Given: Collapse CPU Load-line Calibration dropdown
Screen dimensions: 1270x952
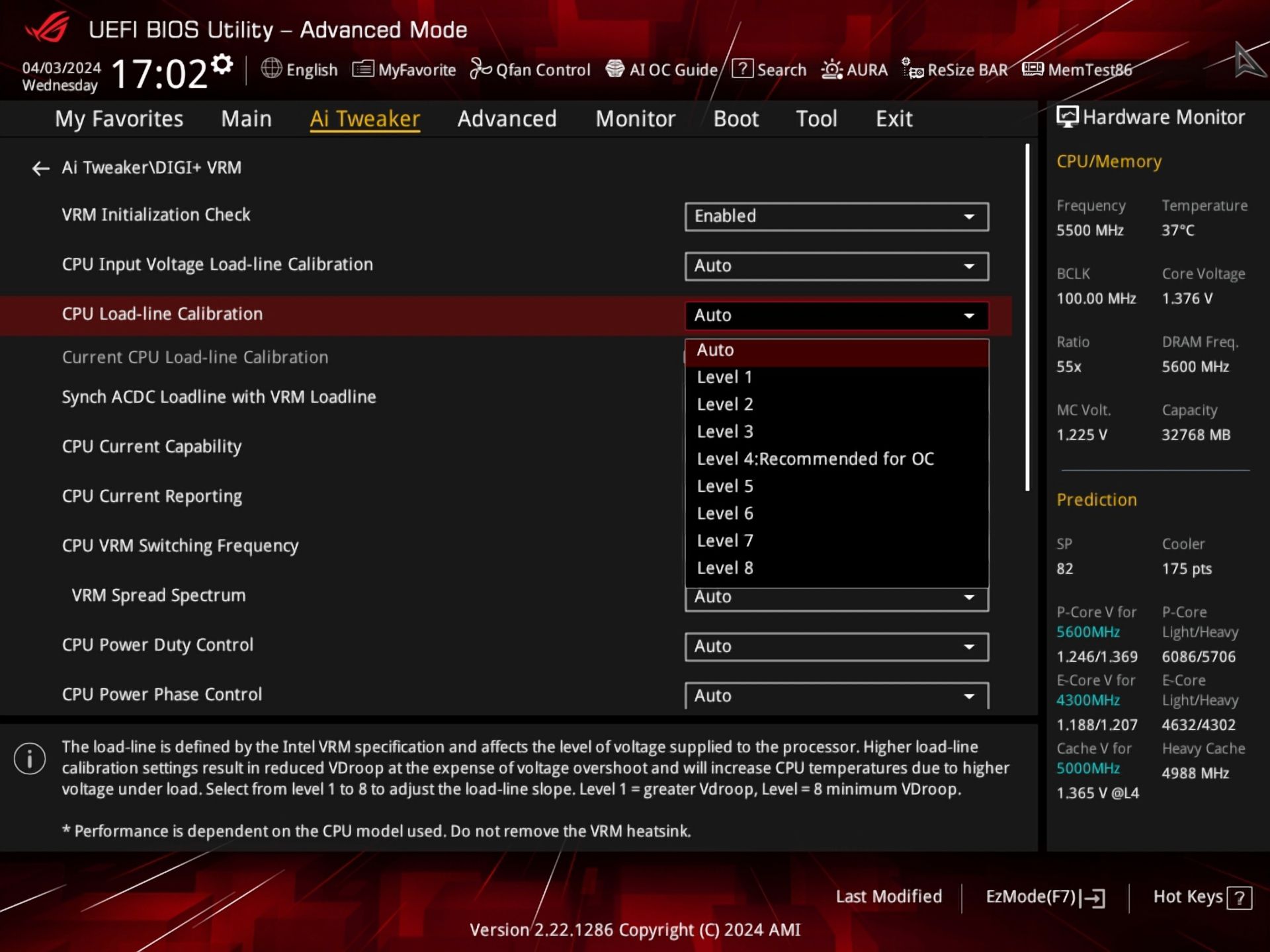Looking at the screenshot, I should tap(837, 316).
